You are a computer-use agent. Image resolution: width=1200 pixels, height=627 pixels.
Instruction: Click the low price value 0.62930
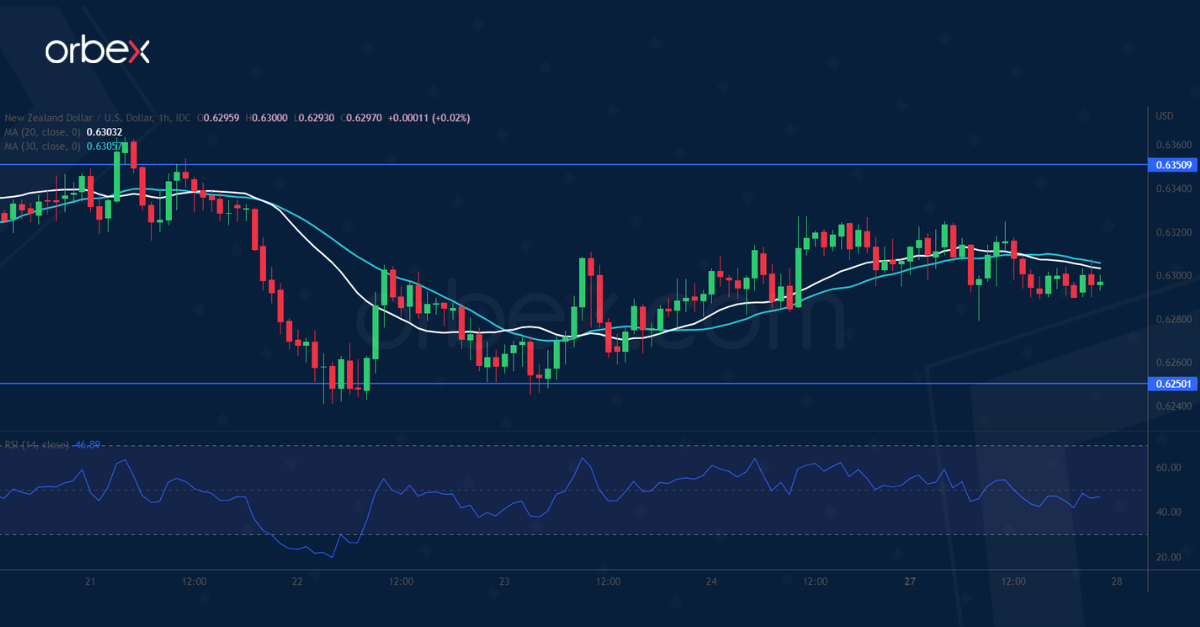click(x=314, y=118)
